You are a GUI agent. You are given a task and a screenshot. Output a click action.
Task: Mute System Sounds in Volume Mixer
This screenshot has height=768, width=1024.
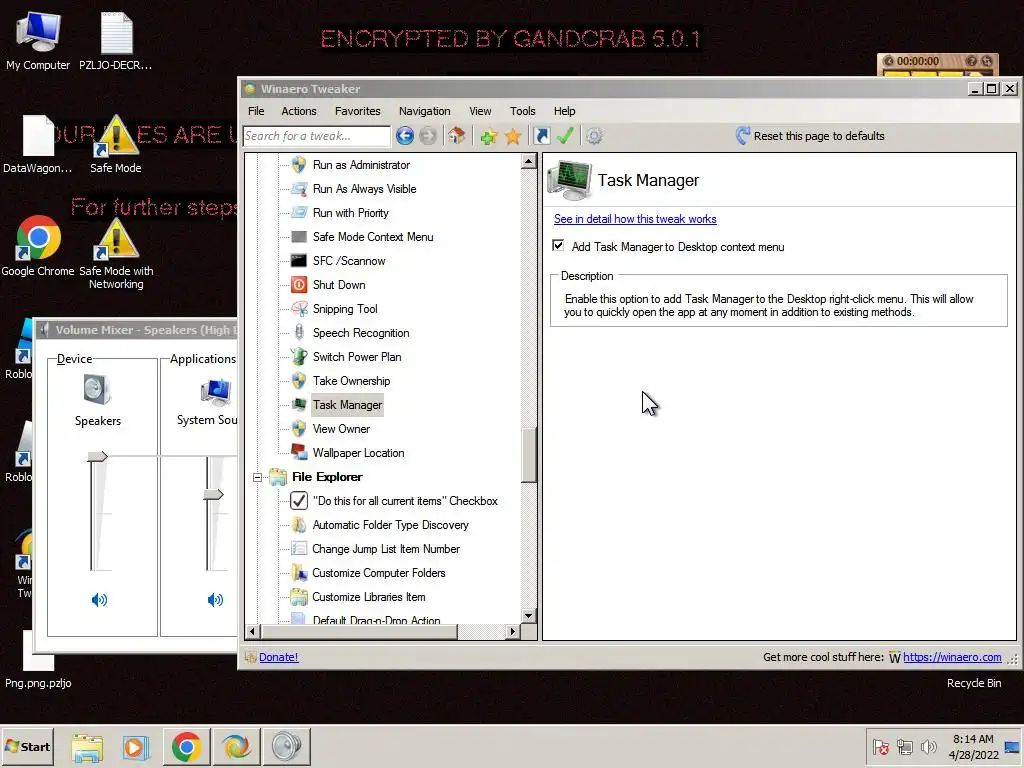tap(215, 600)
